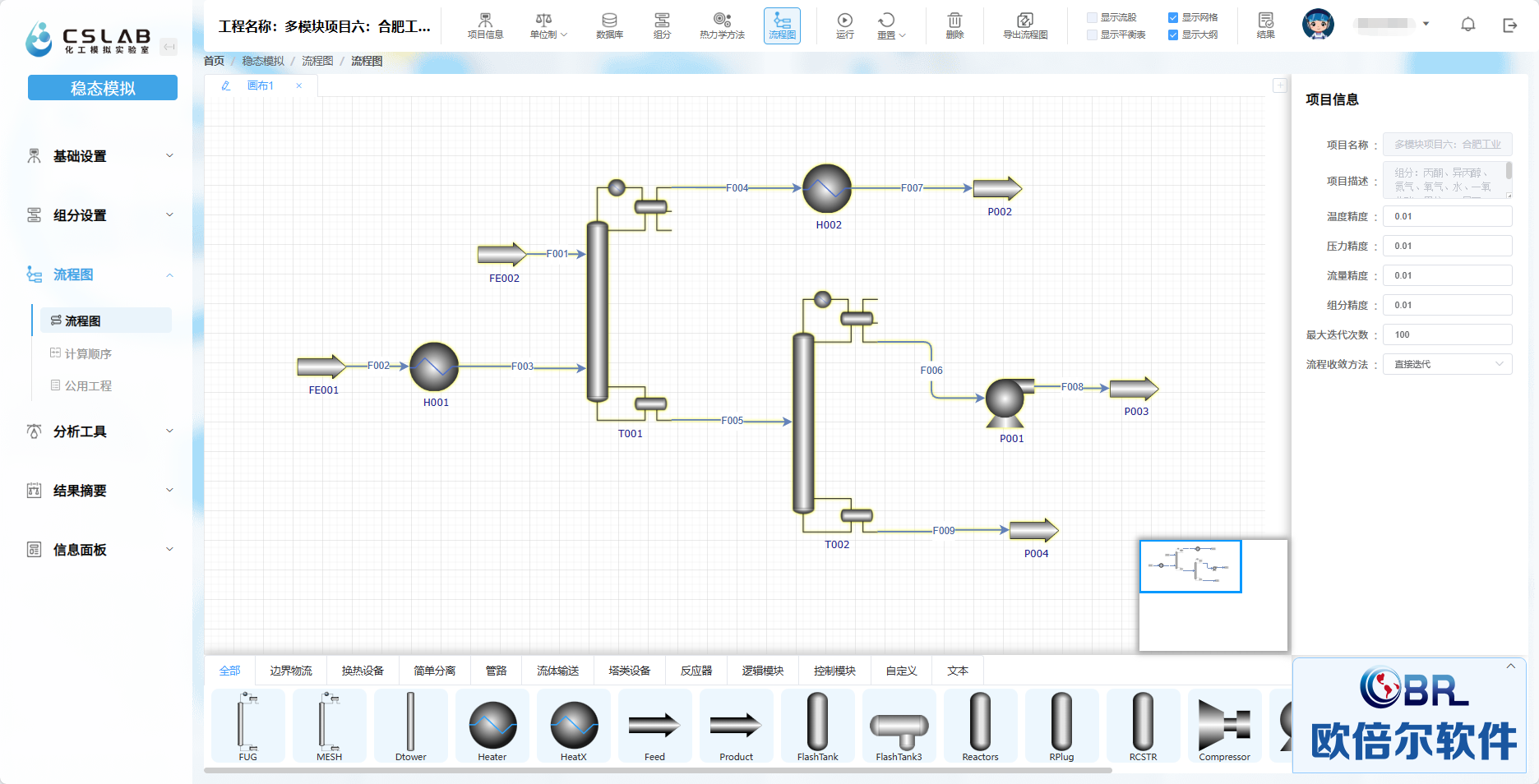This screenshot has width=1539, height=784.
Task: Click the 最大迭代次数 input field
Action: (x=1447, y=334)
